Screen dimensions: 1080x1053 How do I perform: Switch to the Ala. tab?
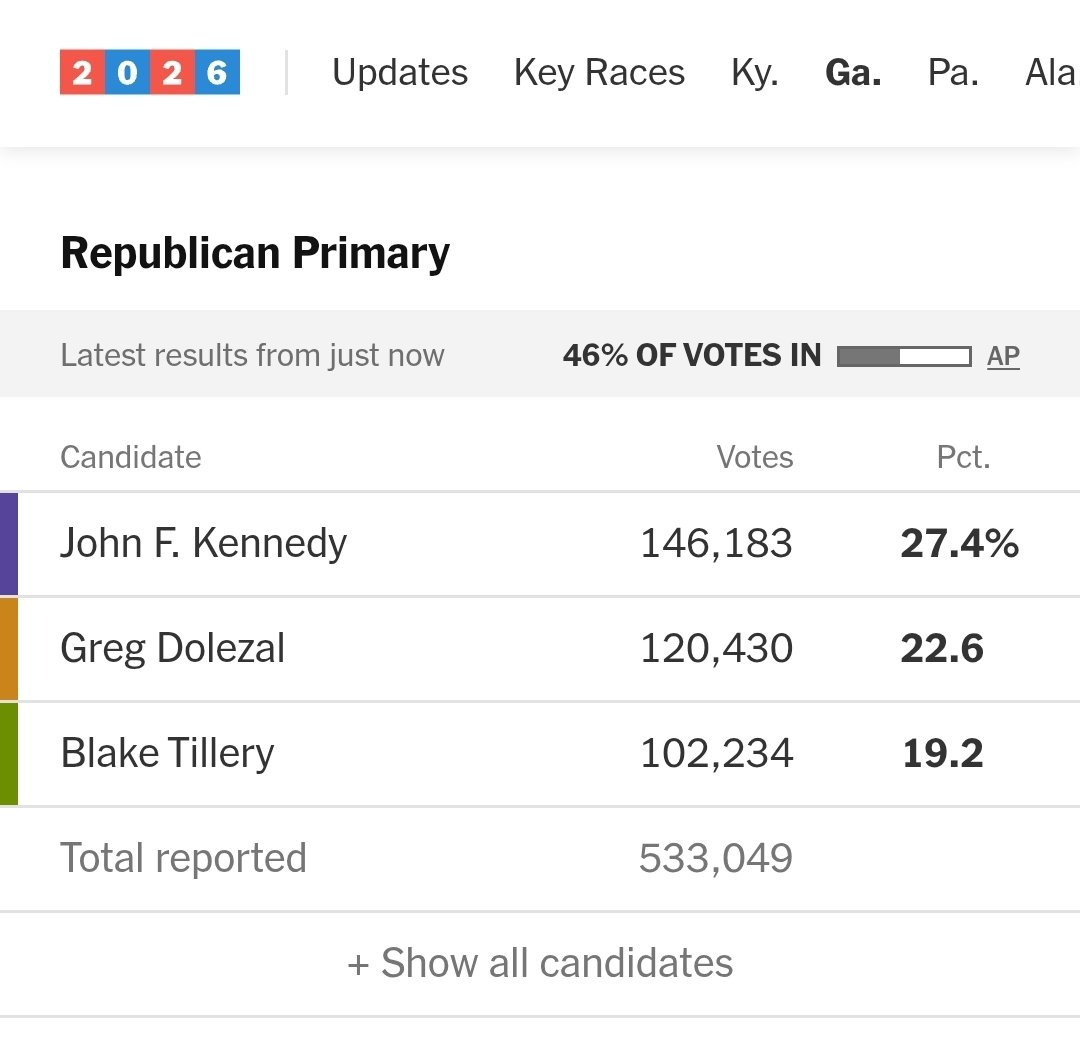(1052, 72)
